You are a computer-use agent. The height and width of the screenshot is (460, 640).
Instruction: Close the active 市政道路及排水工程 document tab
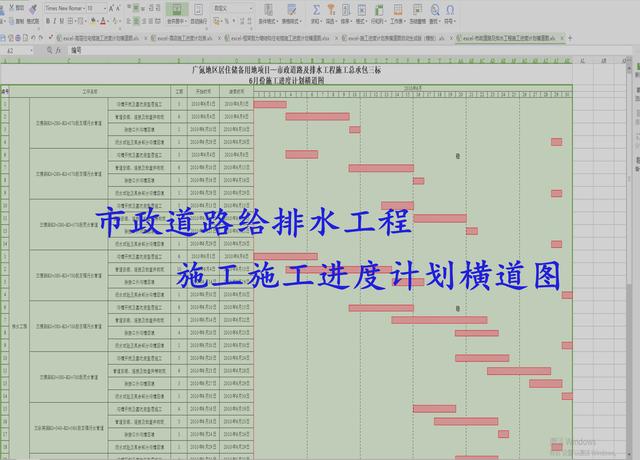point(562,38)
